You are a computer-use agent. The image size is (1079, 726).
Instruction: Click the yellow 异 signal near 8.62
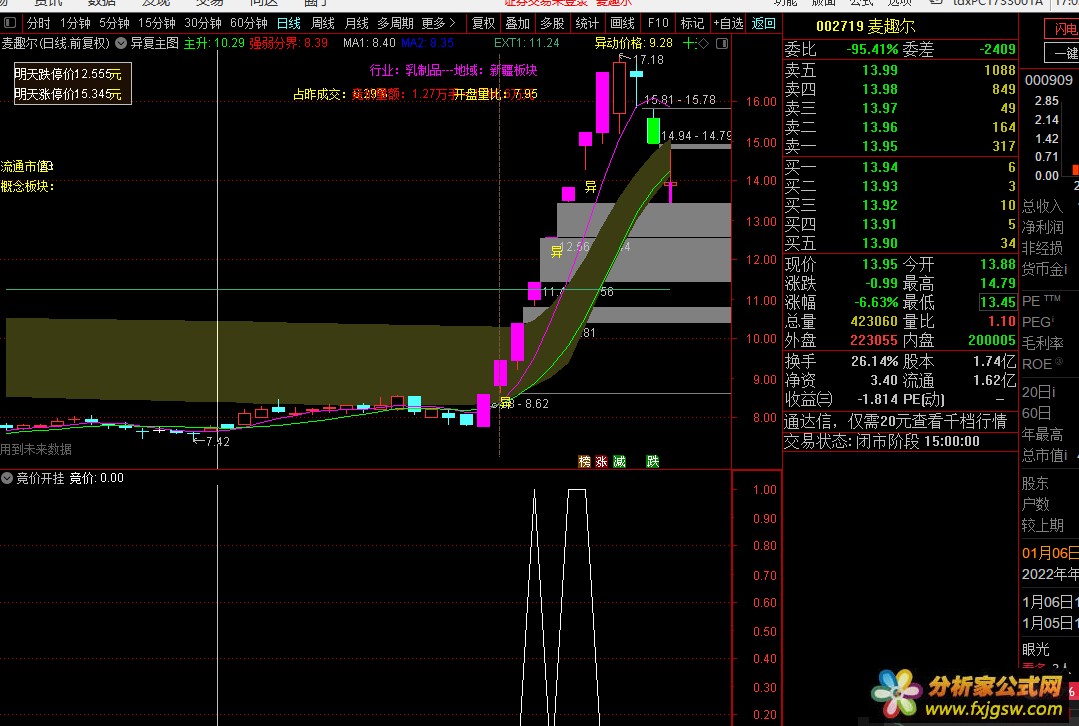coord(506,403)
